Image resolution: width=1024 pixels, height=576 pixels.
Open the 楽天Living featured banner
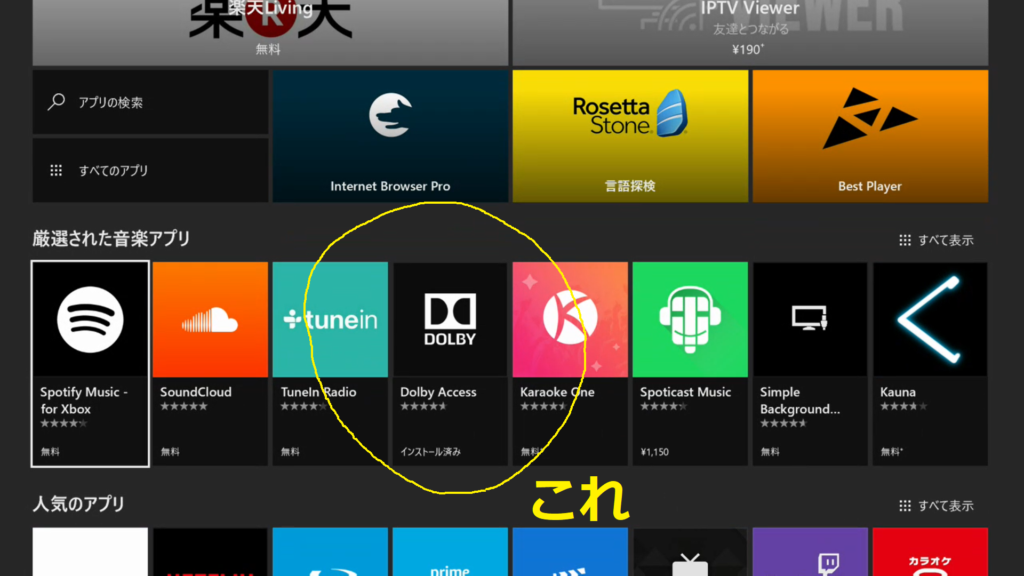pos(267,32)
